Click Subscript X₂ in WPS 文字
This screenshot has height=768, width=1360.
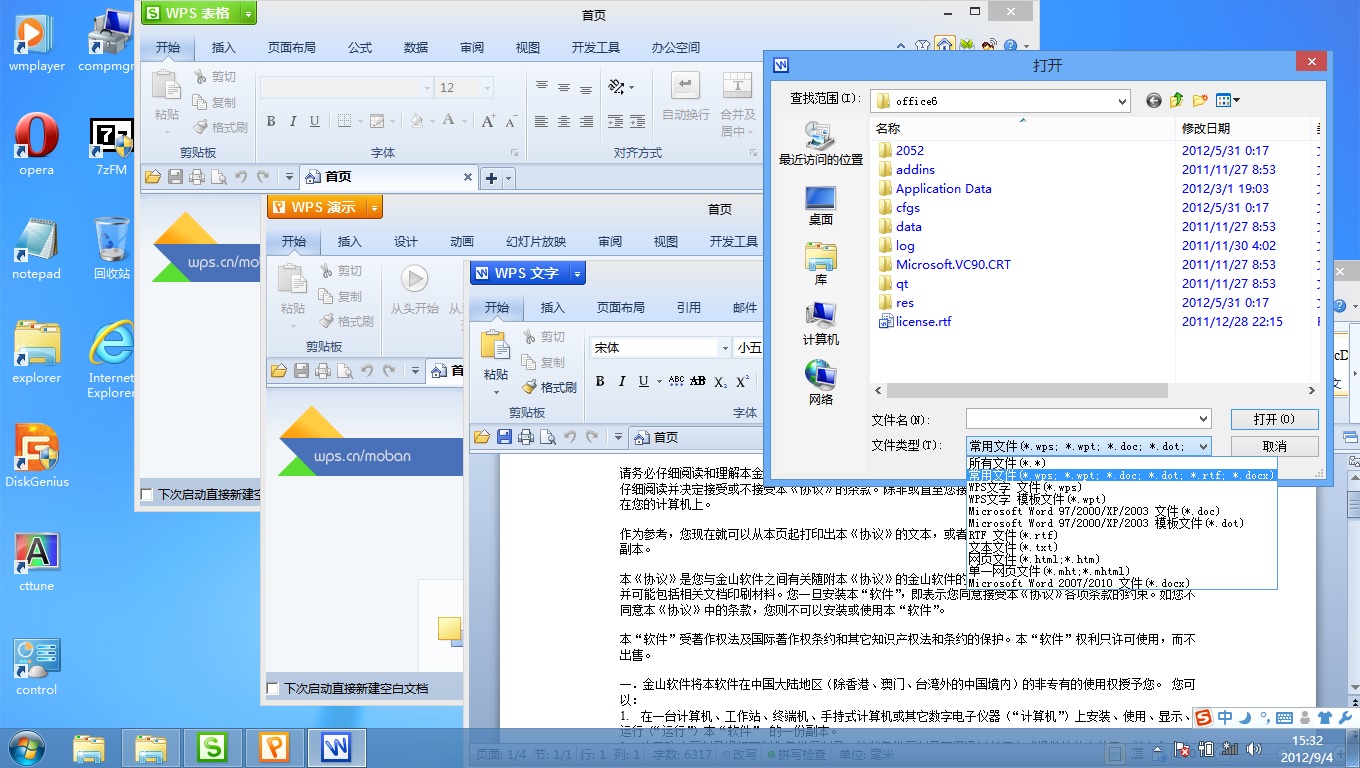click(x=720, y=381)
